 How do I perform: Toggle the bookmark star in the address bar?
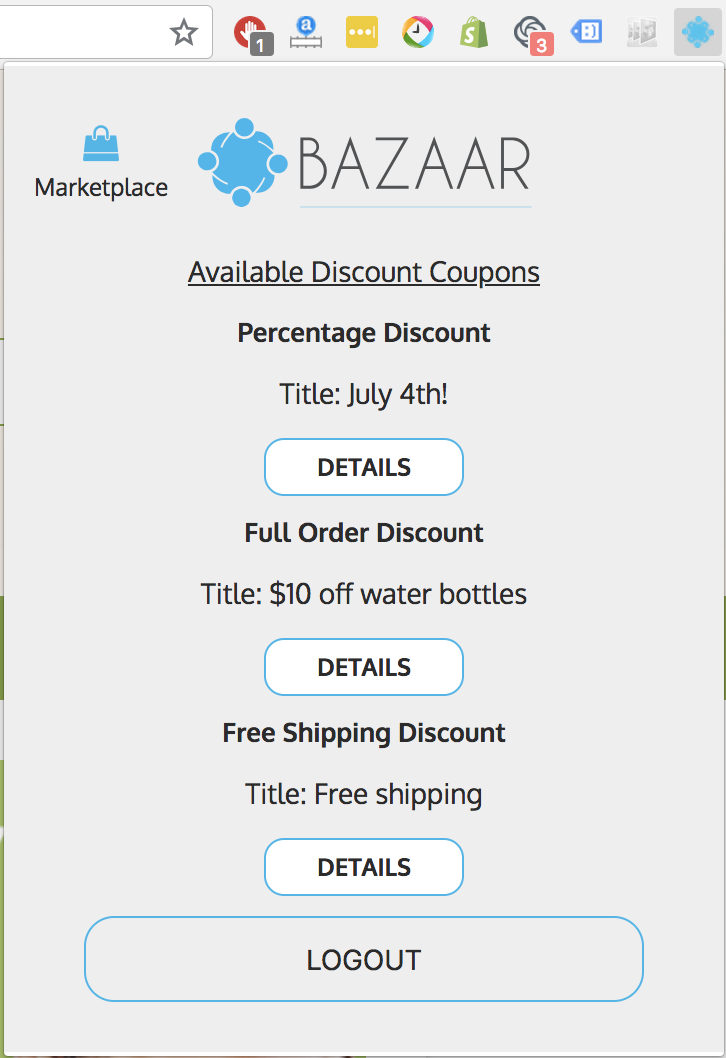(x=183, y=32)
